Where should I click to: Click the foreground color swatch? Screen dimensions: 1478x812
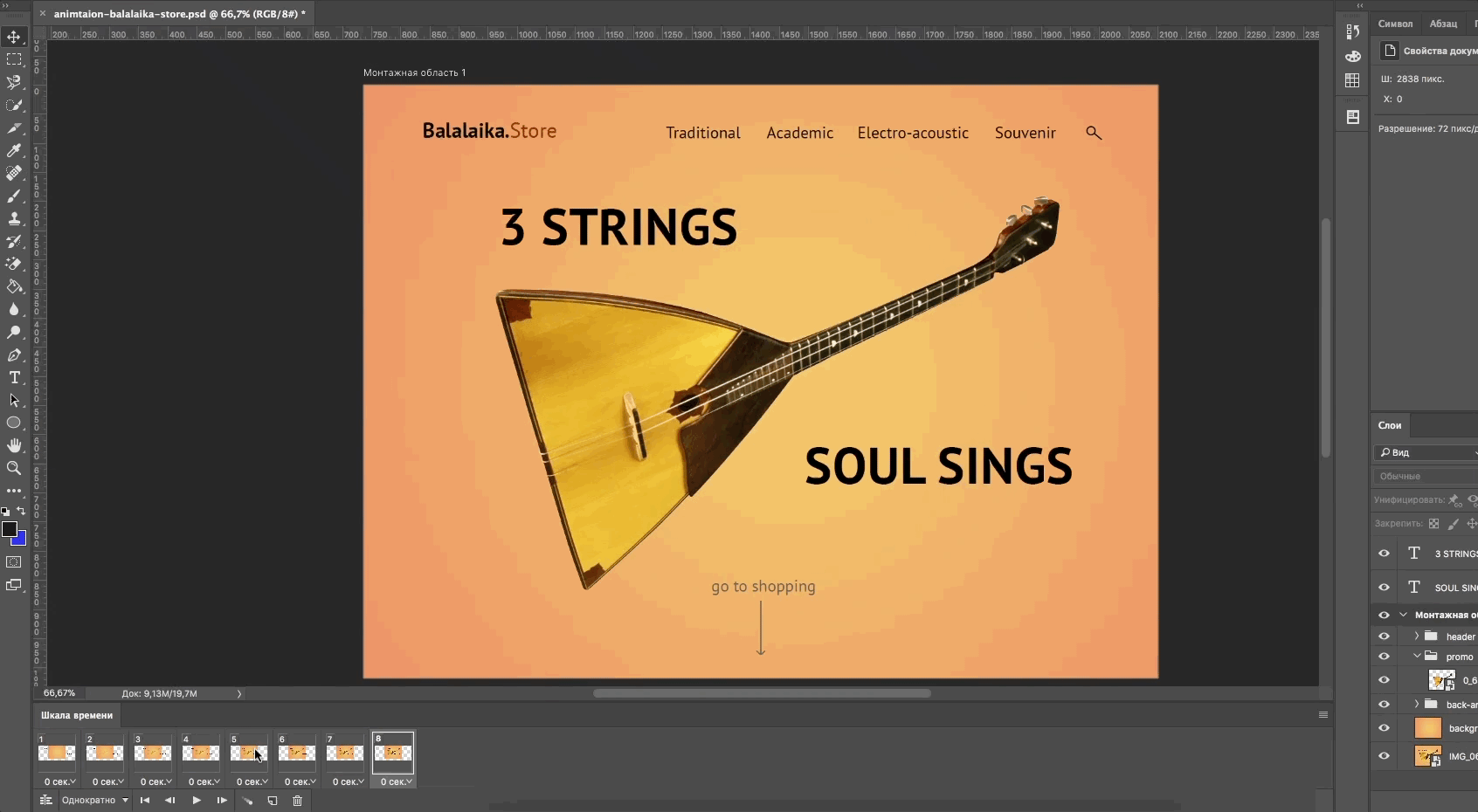click(9, 529)
